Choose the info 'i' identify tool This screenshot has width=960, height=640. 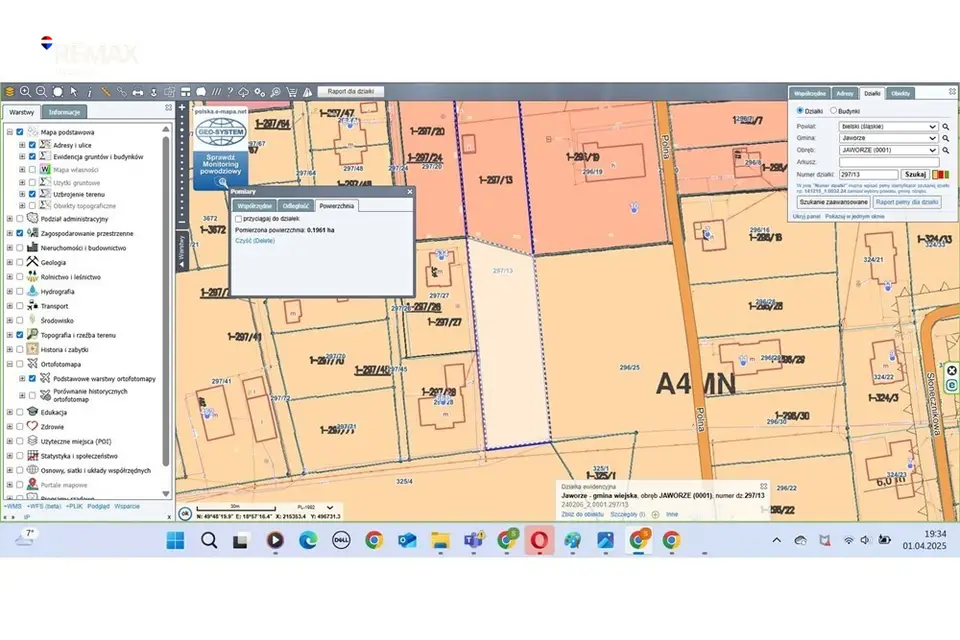(x=89, y=92)
